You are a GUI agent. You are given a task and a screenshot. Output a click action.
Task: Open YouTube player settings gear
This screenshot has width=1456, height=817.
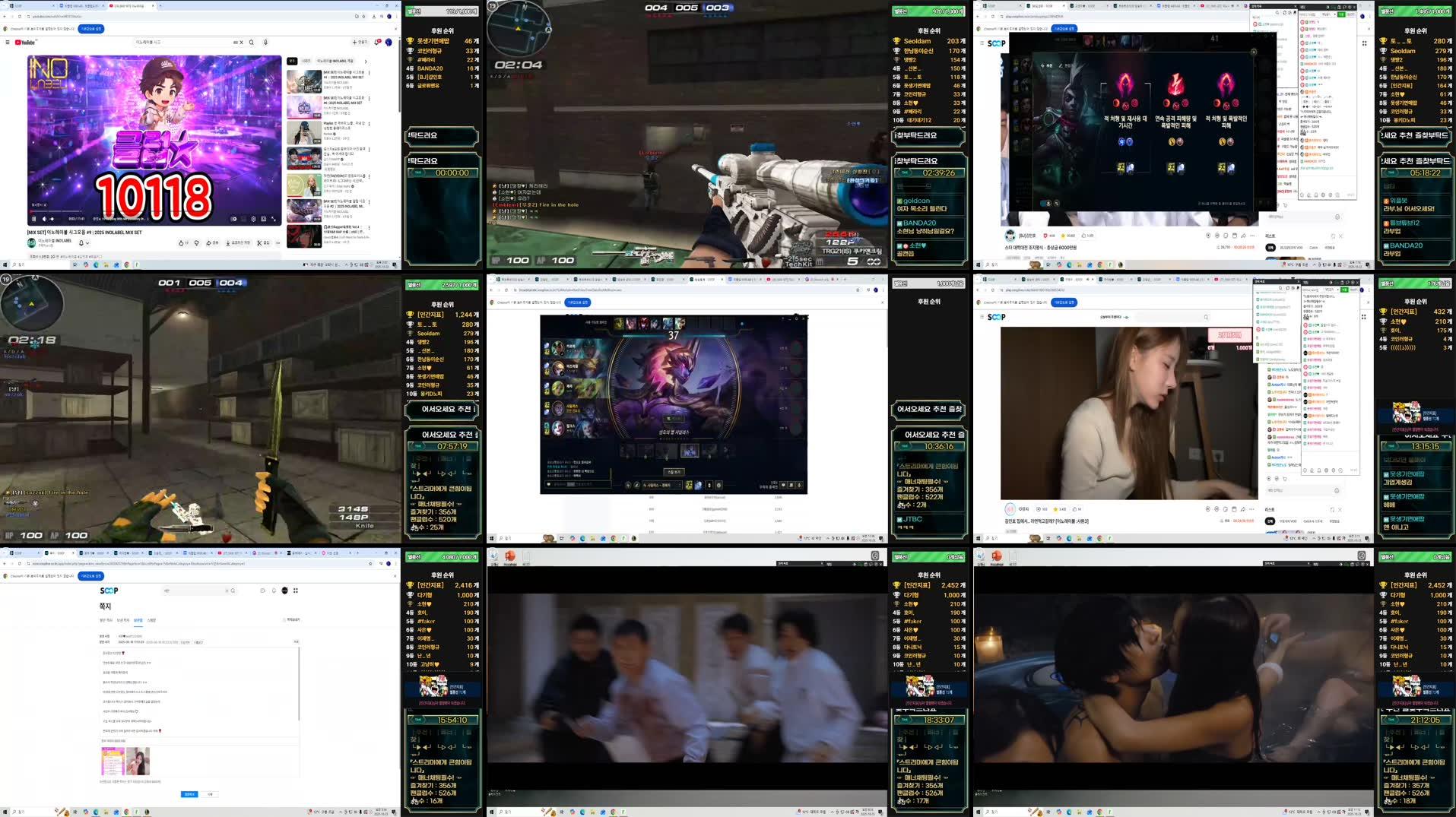click(253, 219)
